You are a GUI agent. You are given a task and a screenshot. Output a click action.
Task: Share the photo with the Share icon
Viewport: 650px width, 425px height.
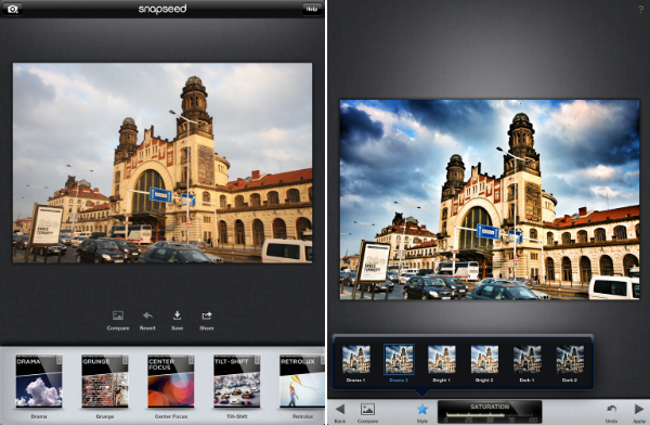click(206, 321)
